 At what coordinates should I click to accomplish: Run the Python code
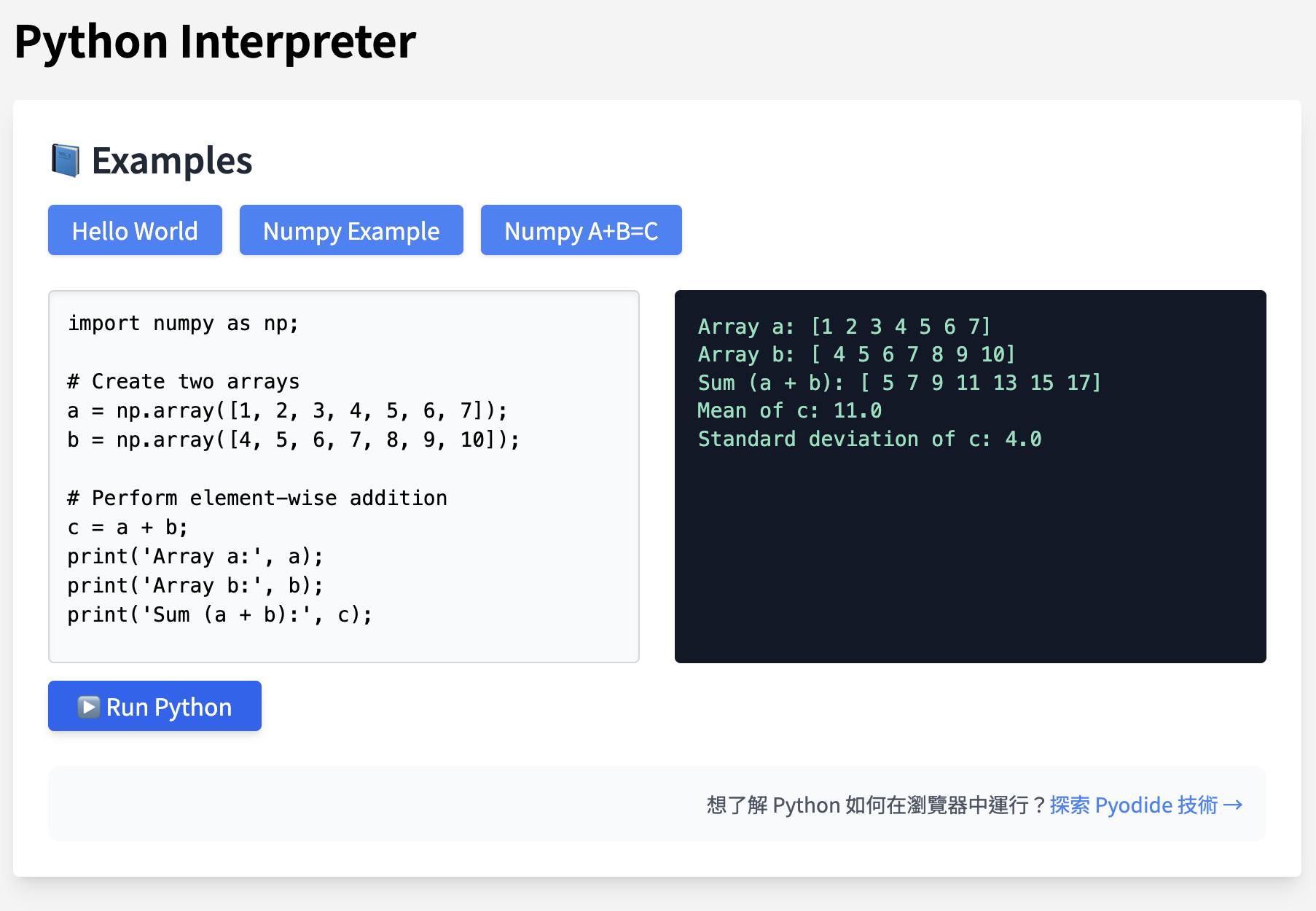point(154,706)
